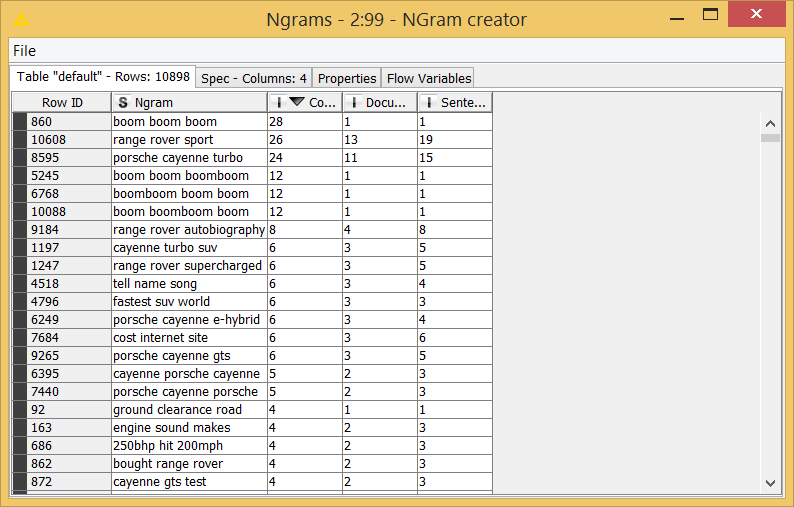Click the integer type icon in Docu... header
This screenshot has height=507, width=794.
[x=353, y=103]
